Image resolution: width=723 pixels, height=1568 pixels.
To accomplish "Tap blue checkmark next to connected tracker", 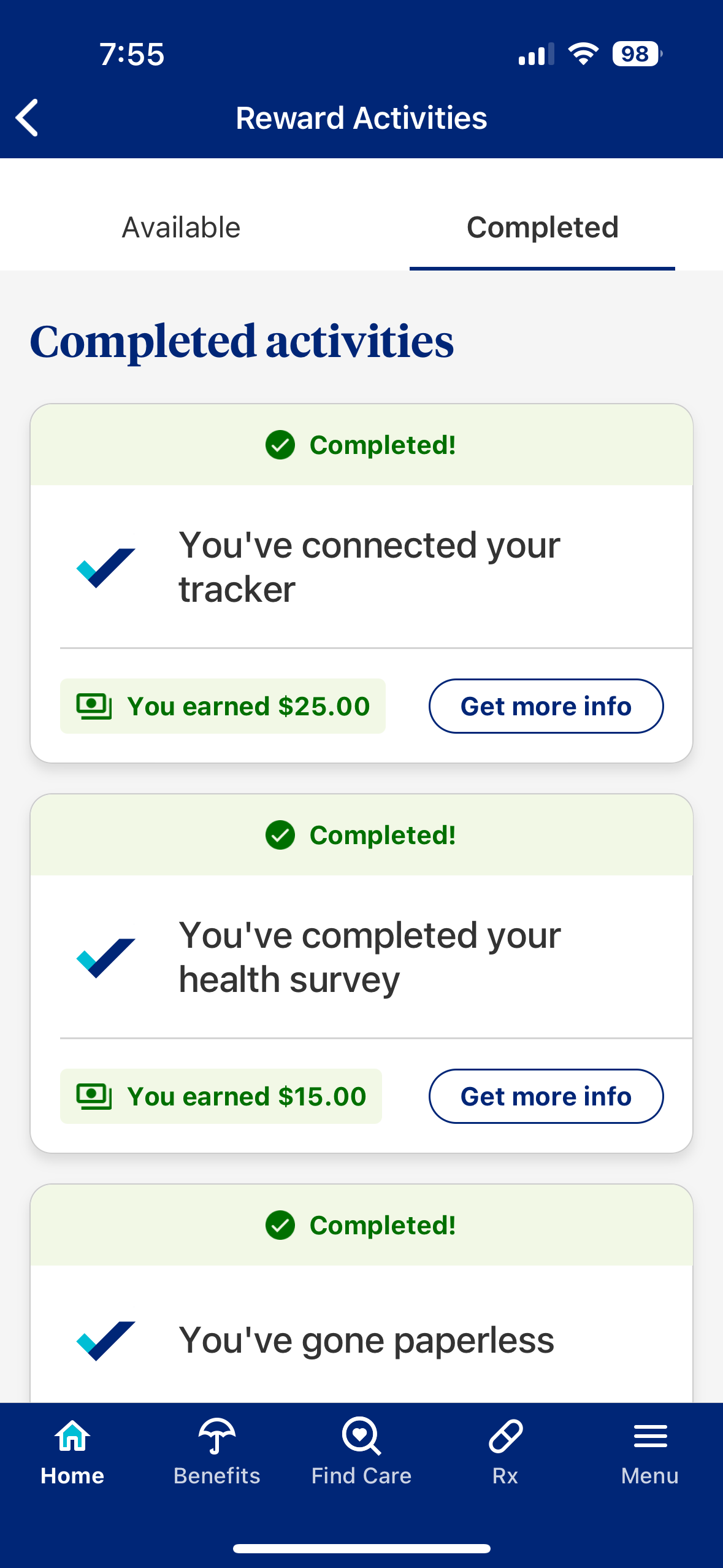I will (x=105, y=567).
